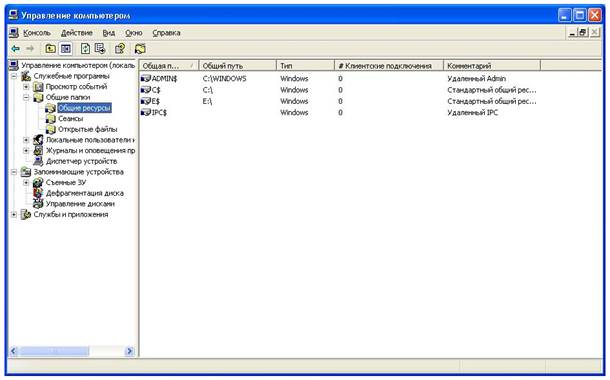Toggle the Show/Hide console tree button

pos(66,49)
